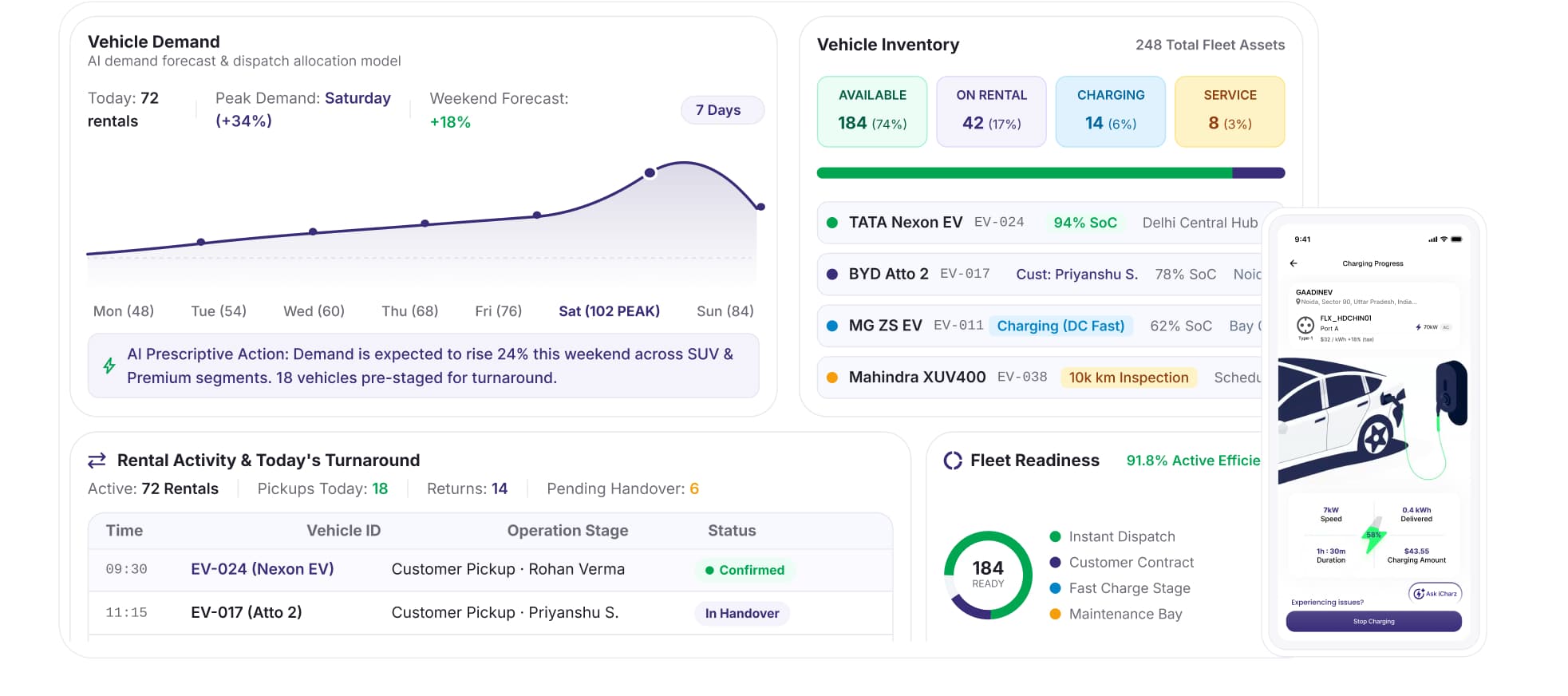
Task: Click the swap arrows icon beside Rental Activity
Action: (97, 461)
